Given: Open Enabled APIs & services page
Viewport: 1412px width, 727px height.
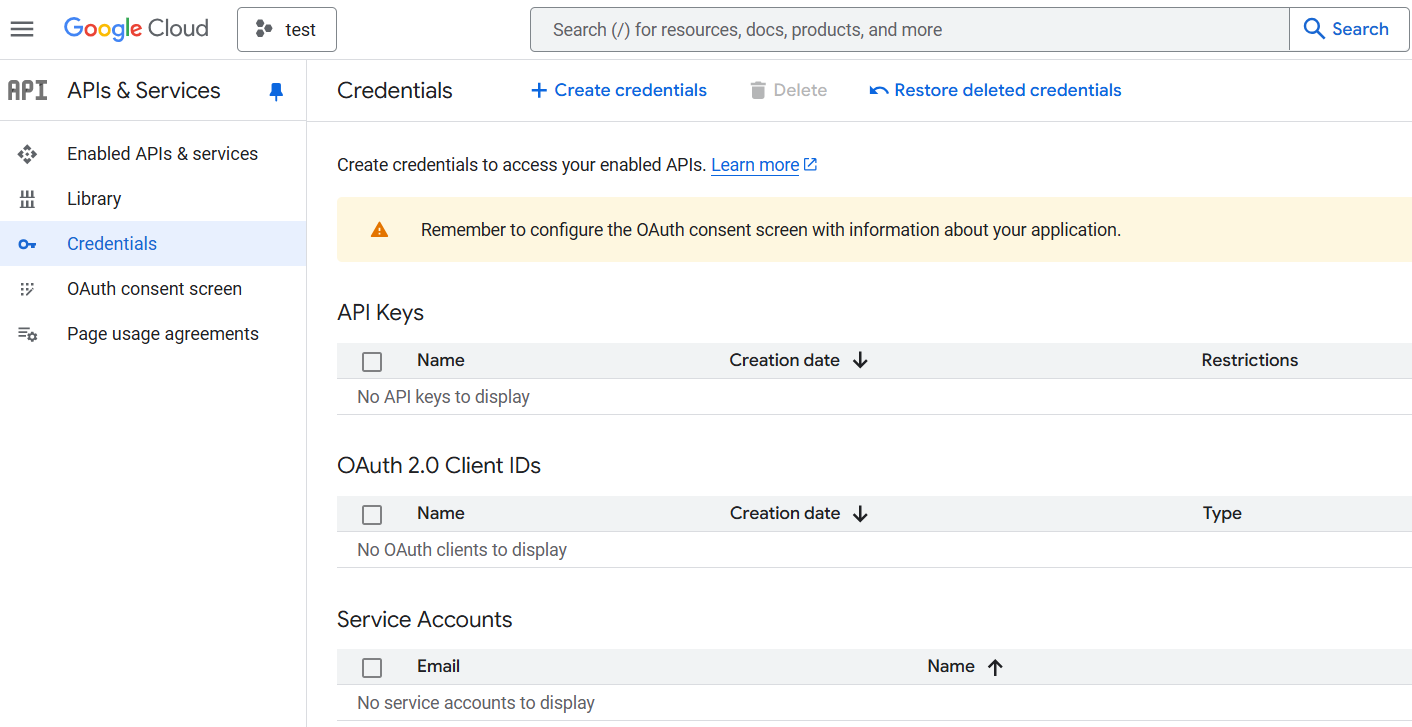Looking at the screenshot, I should [x=162, y=154].
